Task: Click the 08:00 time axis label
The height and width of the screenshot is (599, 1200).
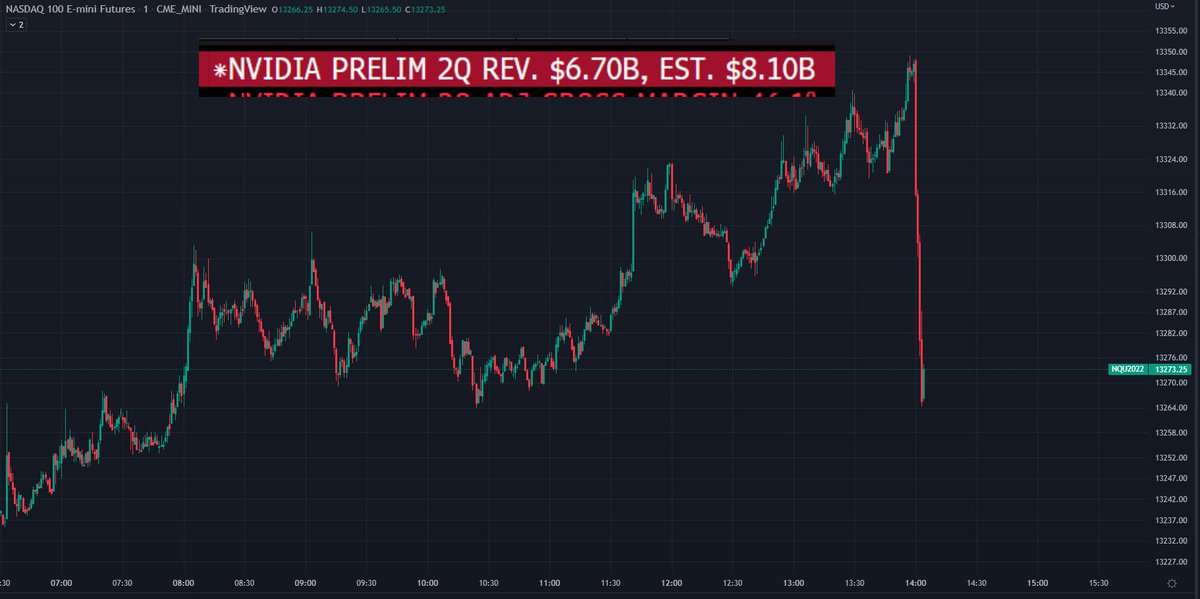Action: pos(183,583)
